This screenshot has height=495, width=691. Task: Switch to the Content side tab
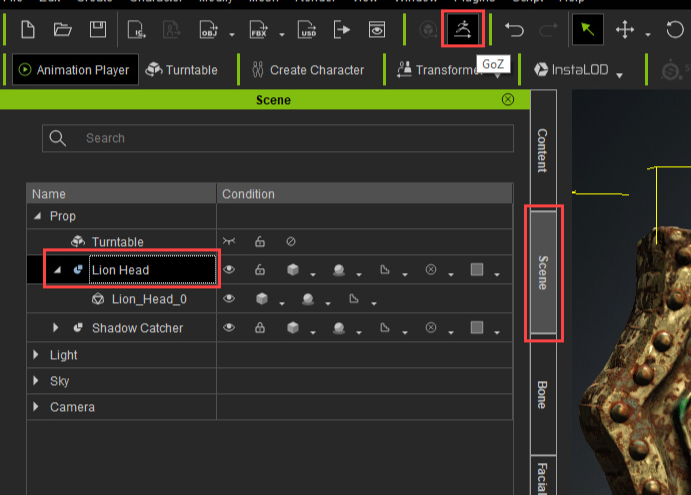pos(542,150)
